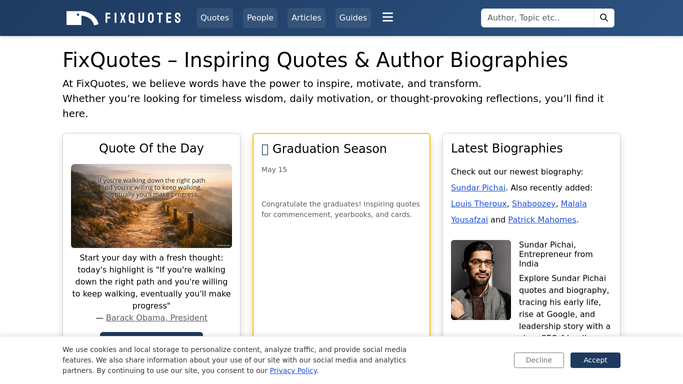The width and height of the screenshot is (683, 384).
Task: Go to the Articles section
Action: click(306, 18)
